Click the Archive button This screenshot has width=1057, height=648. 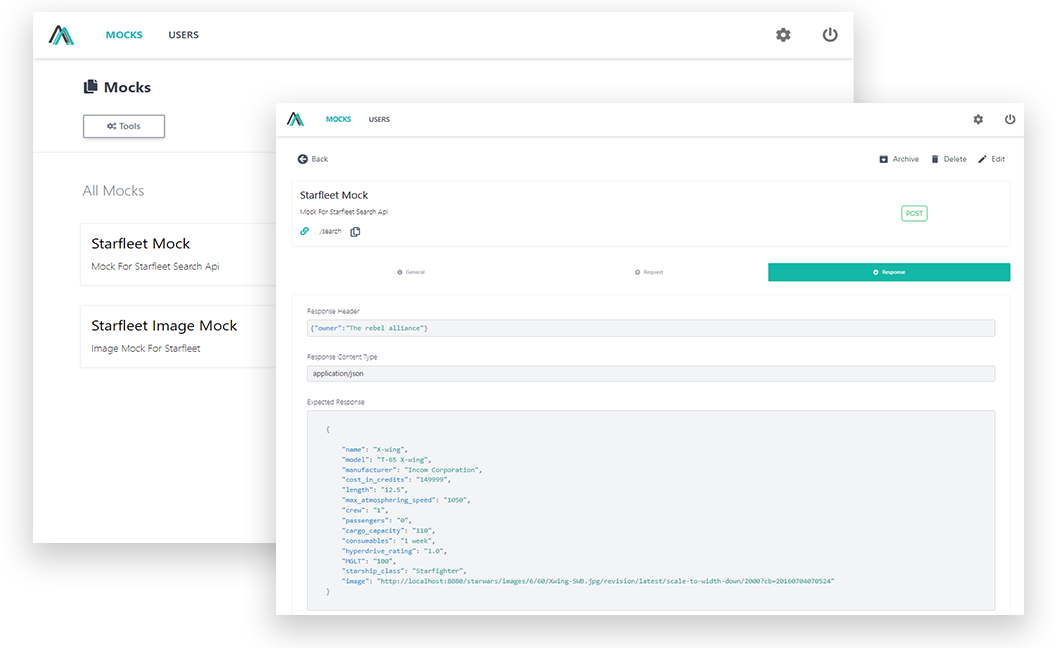(x=899, y=159)
